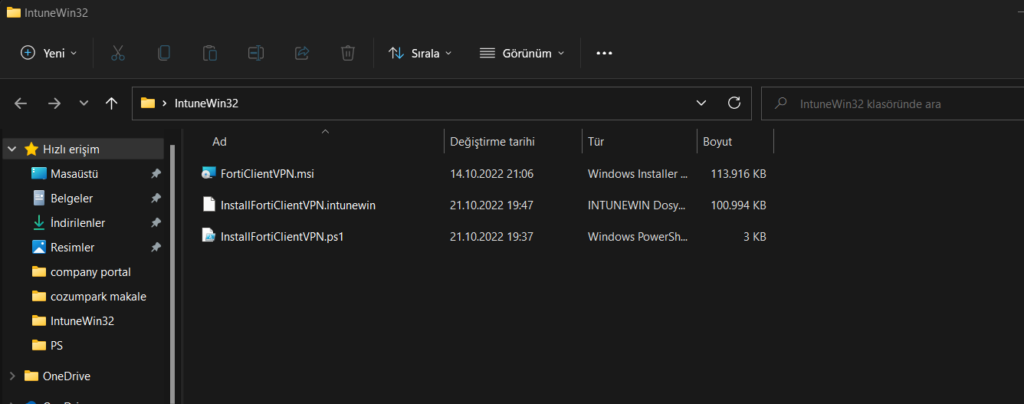This screenshot has width=1024, height=404.
Task: Click the Windows PowerShell type cell
Action: click(638, 236)
